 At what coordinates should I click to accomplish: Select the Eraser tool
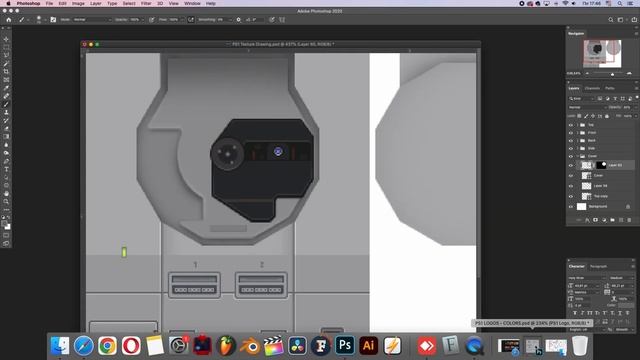tap(6, 129)
